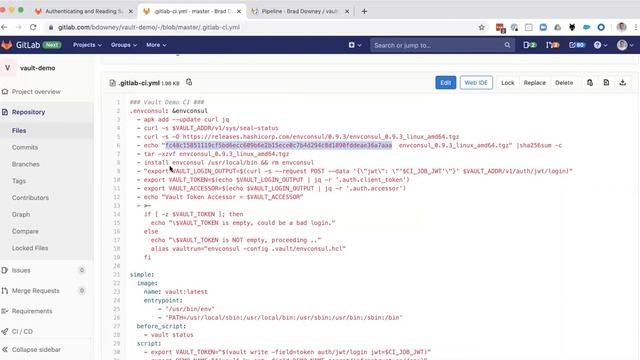Open the More dropdown menu
640x360 pixels.
[x=156, y=45]
